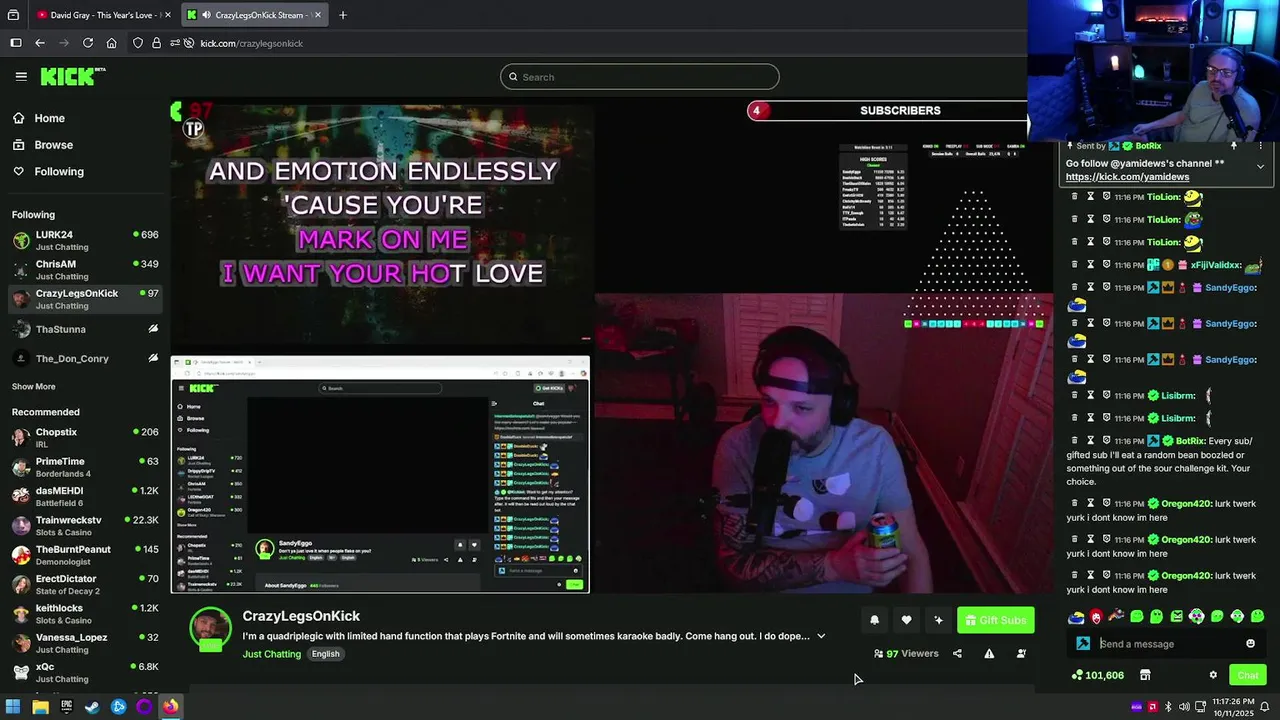1280x720 pixels.
Task: Send message with Chat button
Action: (x=1248, y=675)
